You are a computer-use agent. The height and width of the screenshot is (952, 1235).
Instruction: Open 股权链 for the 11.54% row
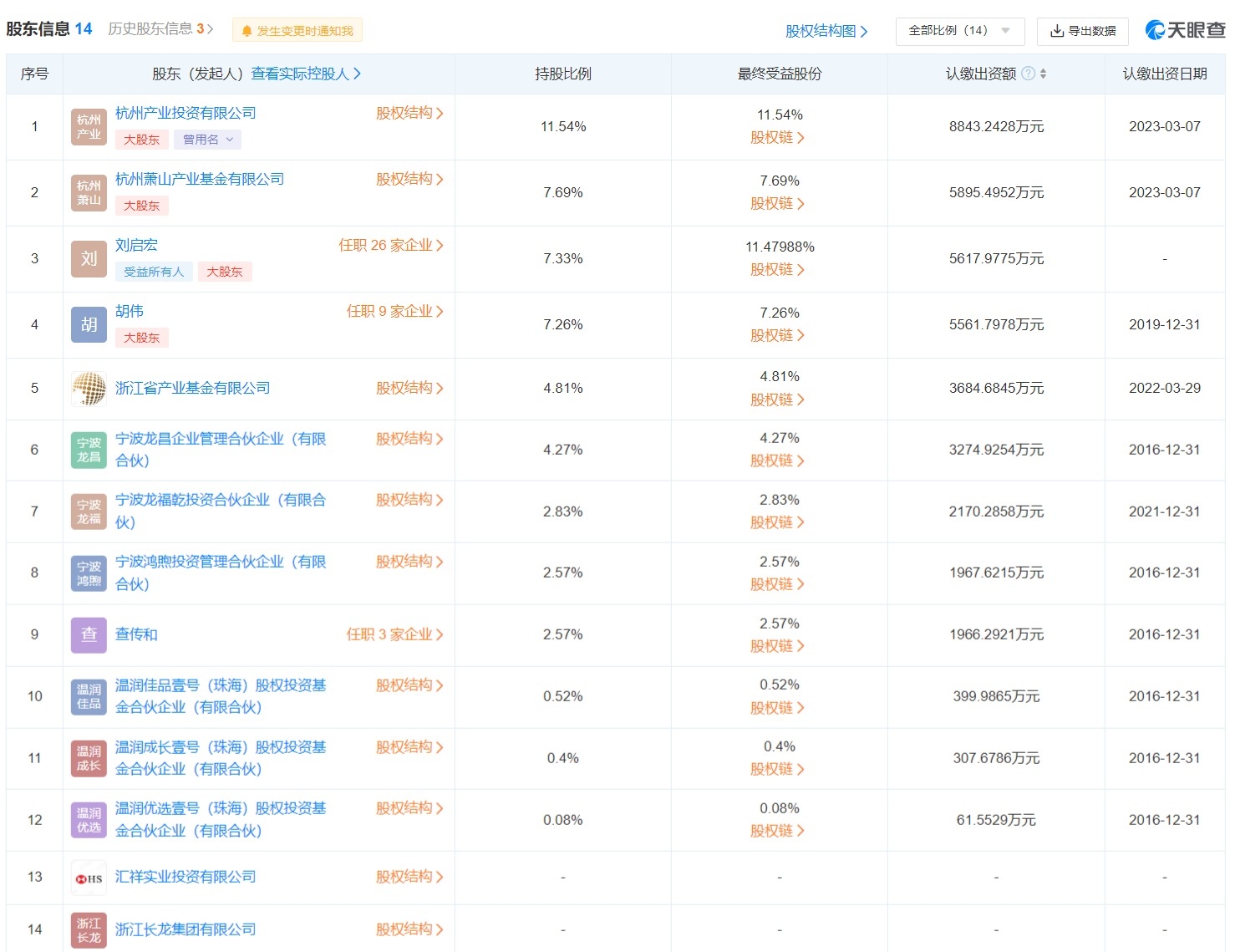pyautogui.click(x=778, y=138)
